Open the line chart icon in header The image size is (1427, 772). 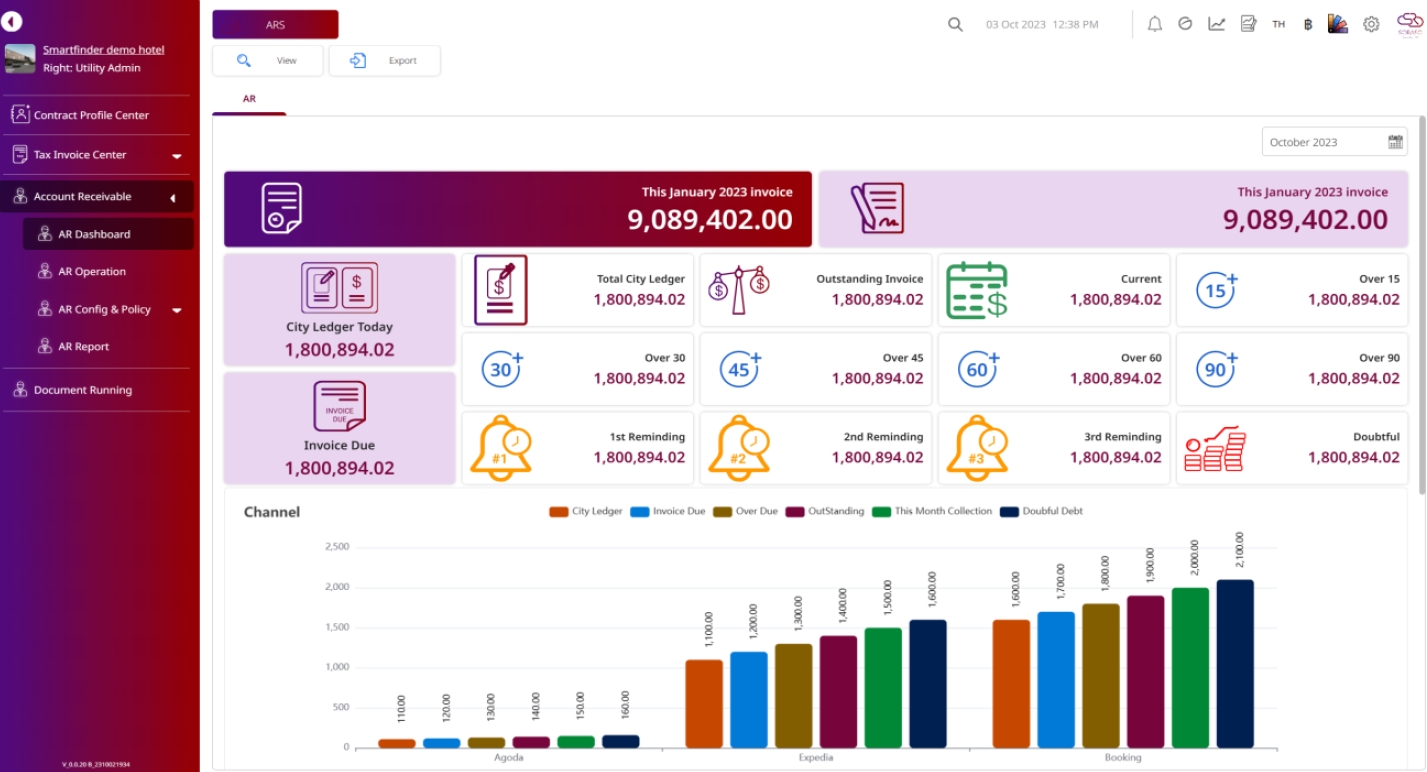pos(1217,24)
